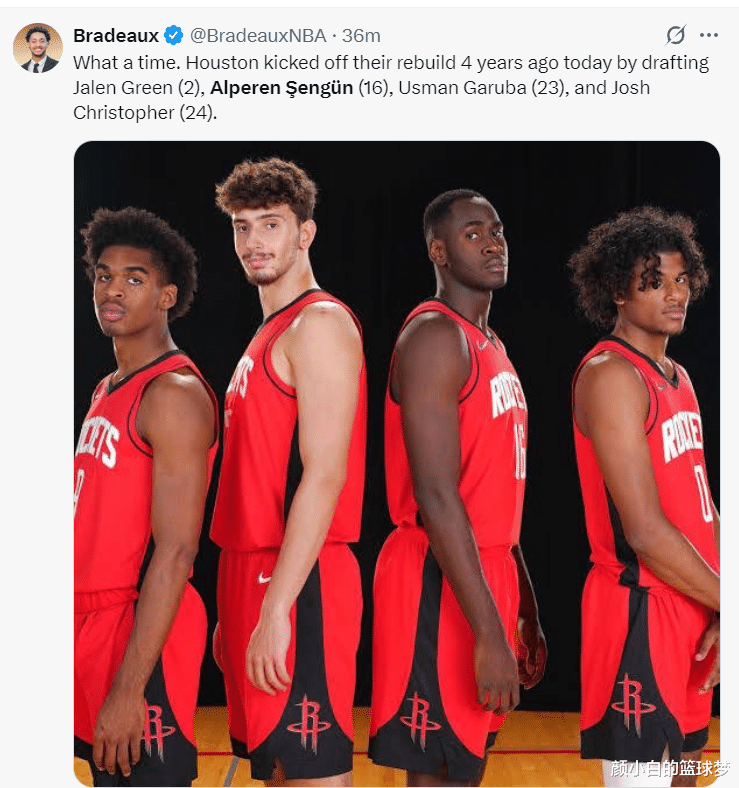Open the 36m post timestamp
739x788 pixels.
point(361,36)
